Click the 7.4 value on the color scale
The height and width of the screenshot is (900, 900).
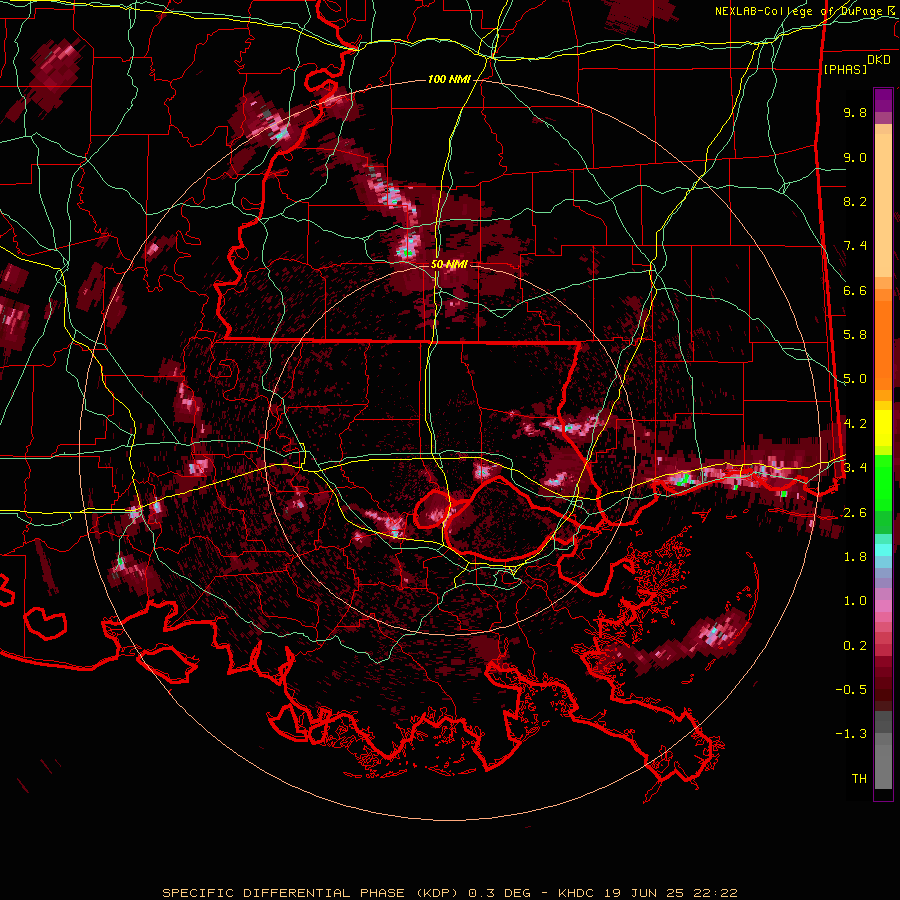pos(855,246)
